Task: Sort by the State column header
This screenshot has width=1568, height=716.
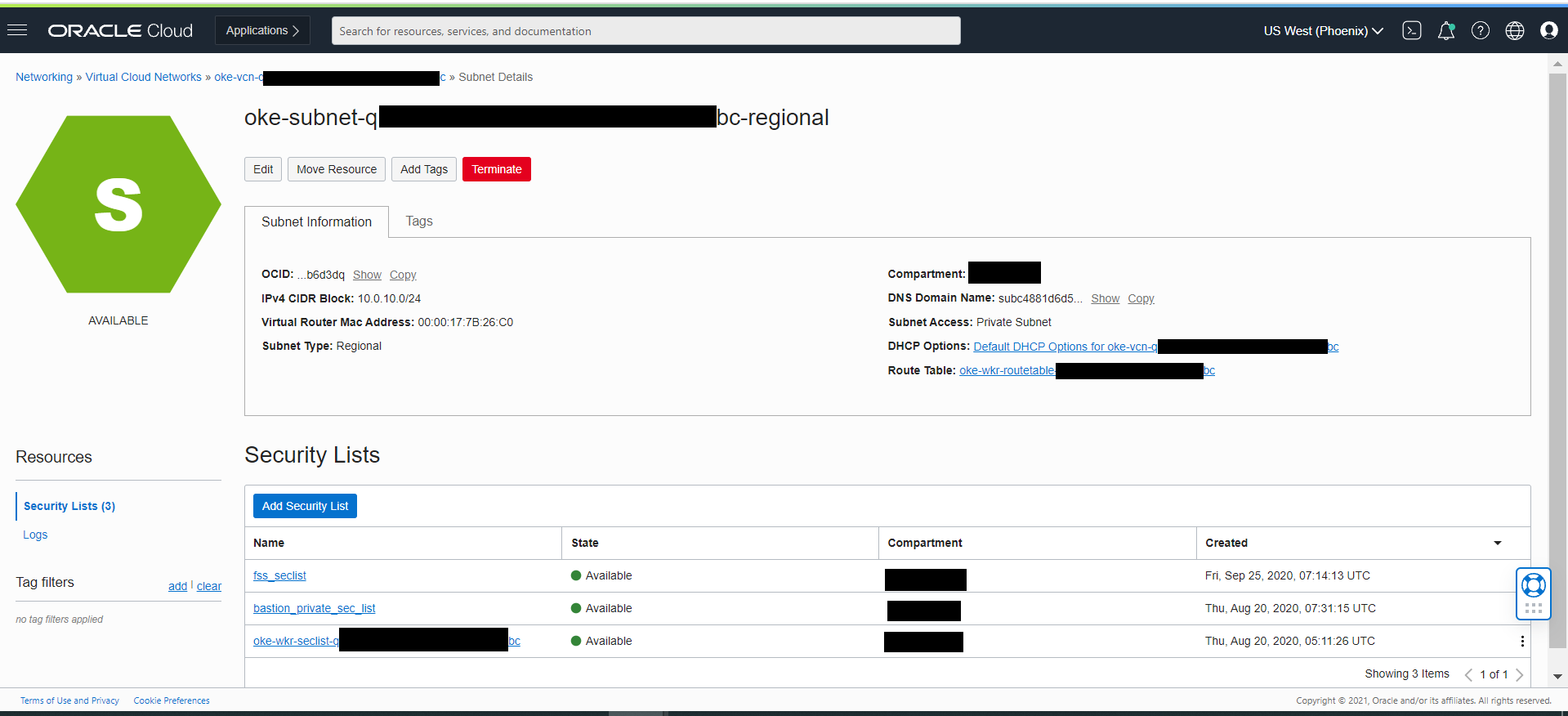Action: click(585, 543)
